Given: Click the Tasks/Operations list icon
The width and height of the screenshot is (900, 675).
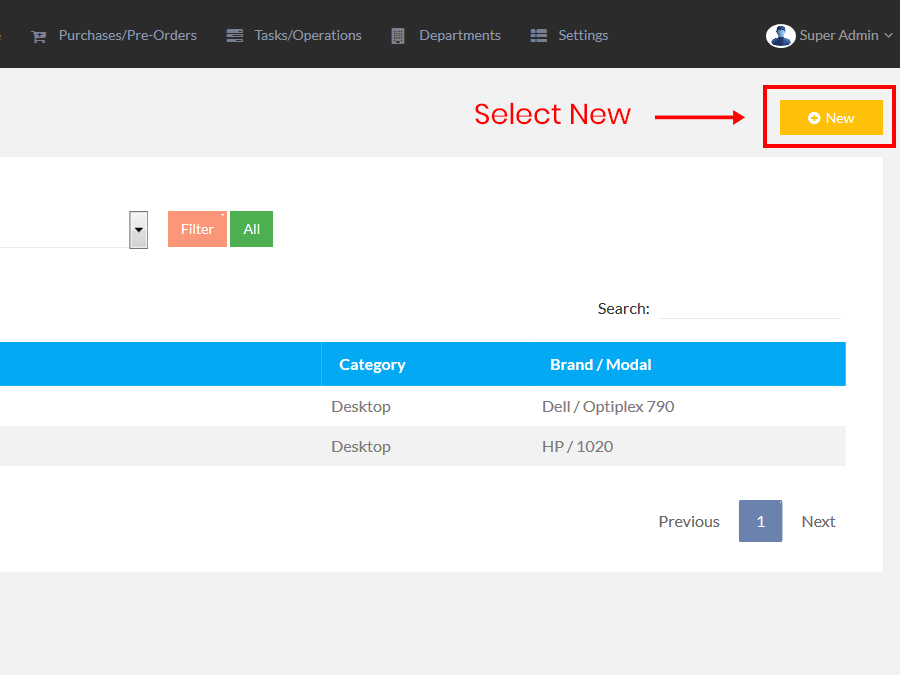Looking at the screenshot, I should point(235,36).
